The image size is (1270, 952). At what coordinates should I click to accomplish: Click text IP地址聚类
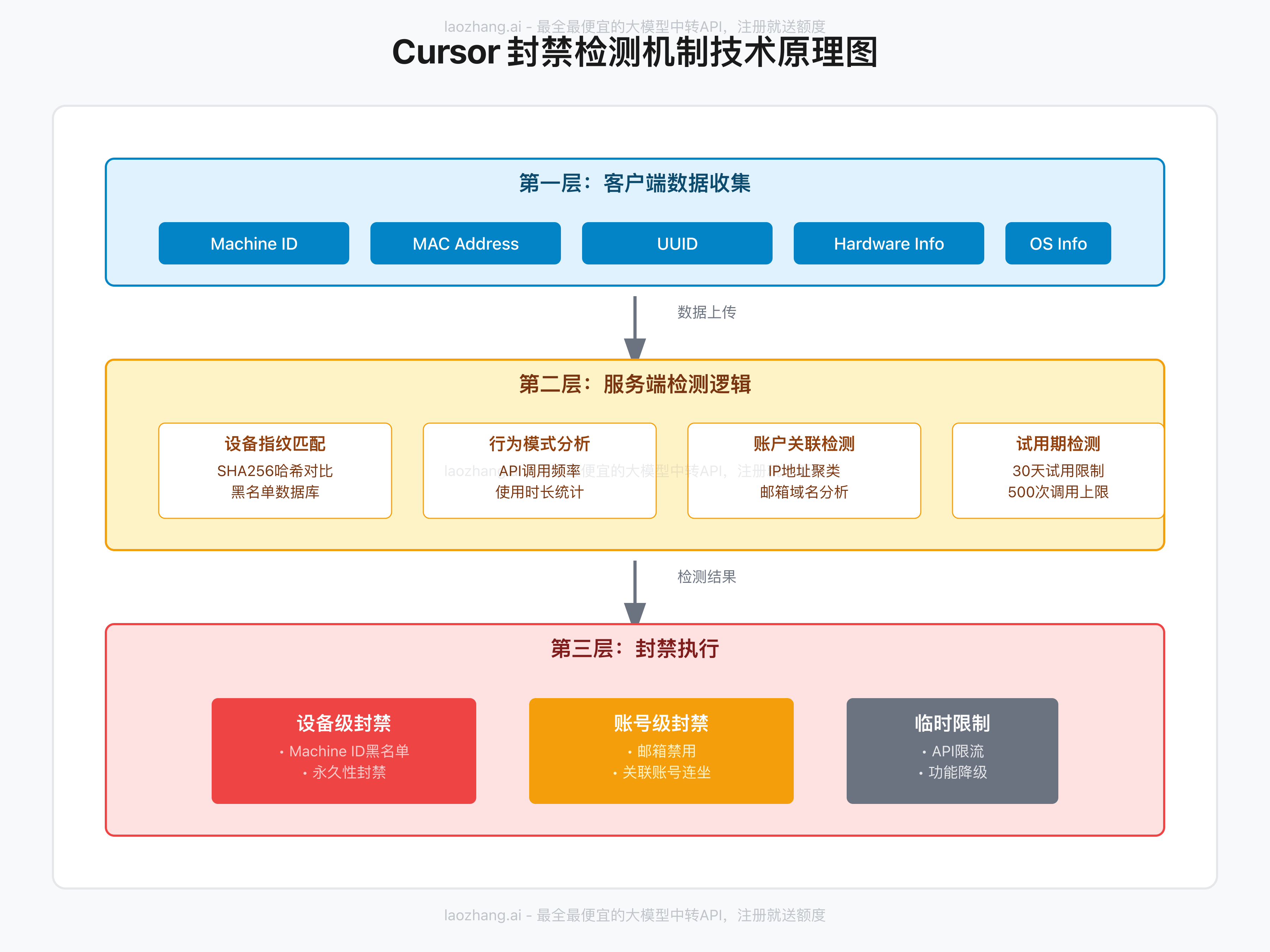(x=804, y=471)
